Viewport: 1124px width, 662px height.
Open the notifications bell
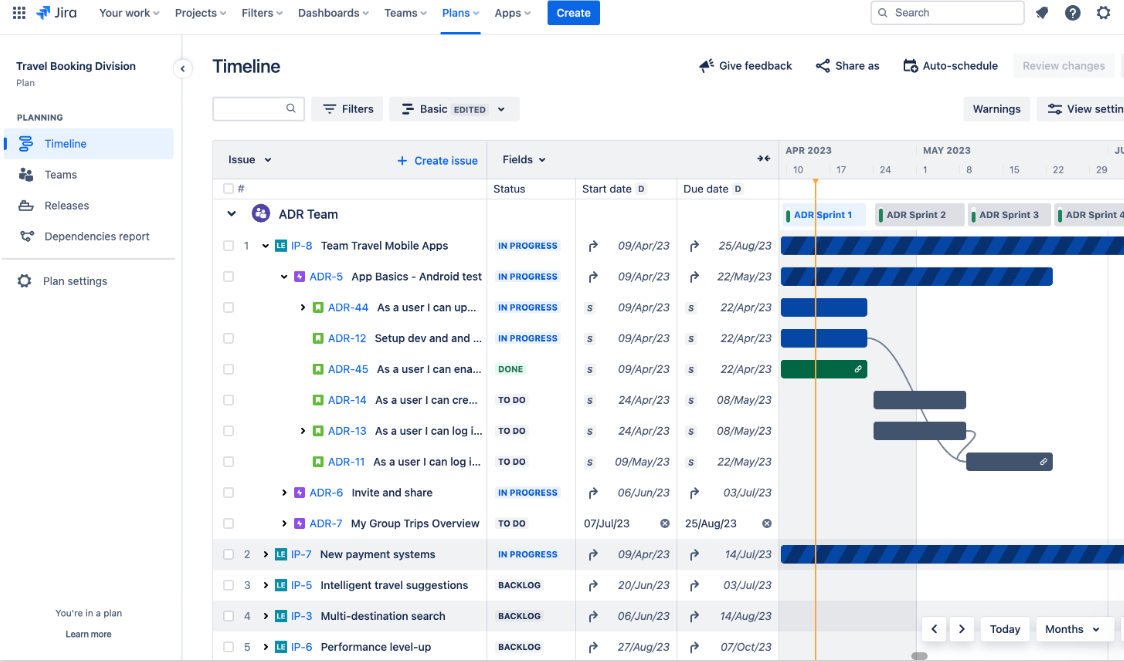[1042, 13]
